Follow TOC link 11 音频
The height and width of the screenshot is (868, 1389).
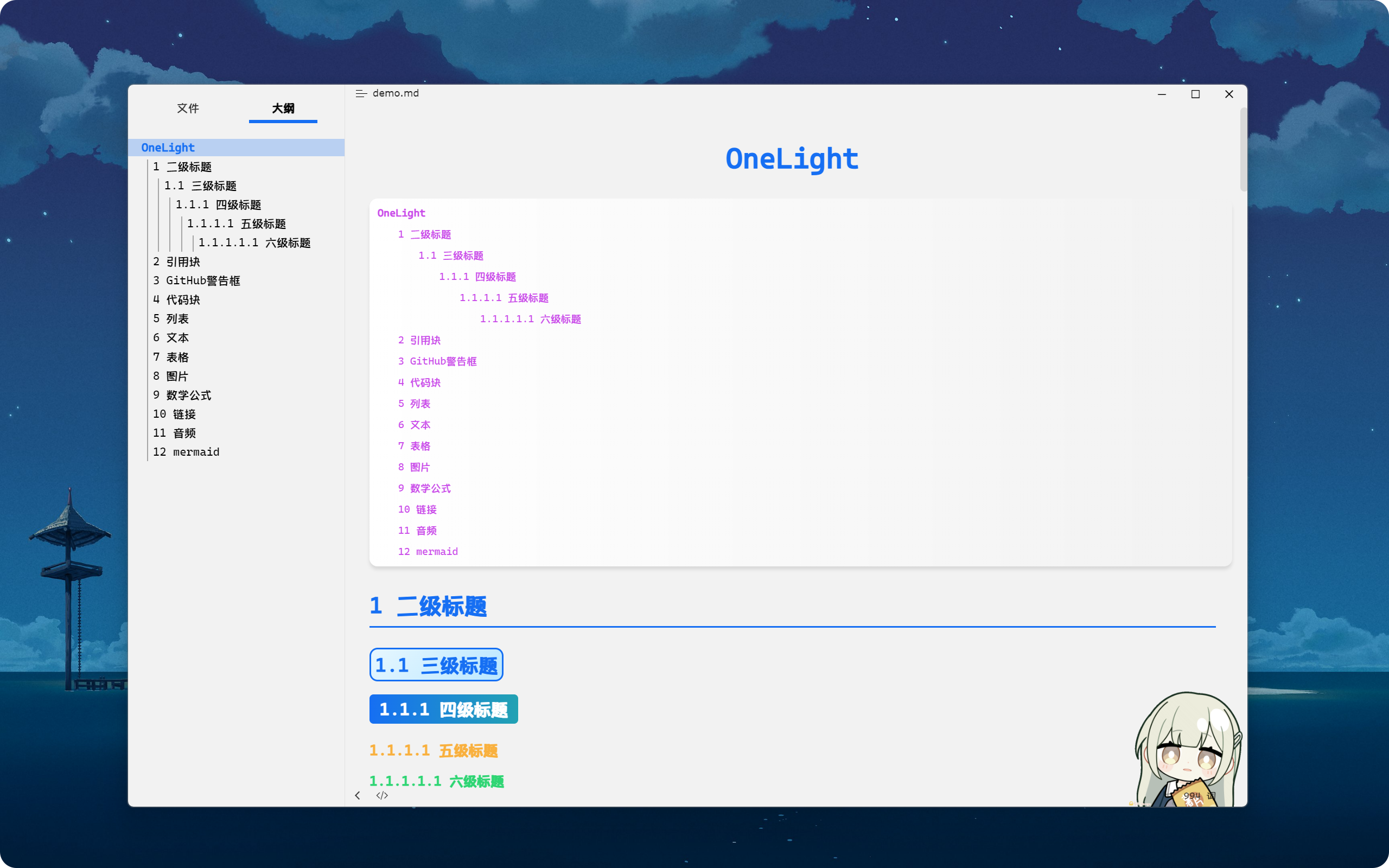(x=417, y=531)
